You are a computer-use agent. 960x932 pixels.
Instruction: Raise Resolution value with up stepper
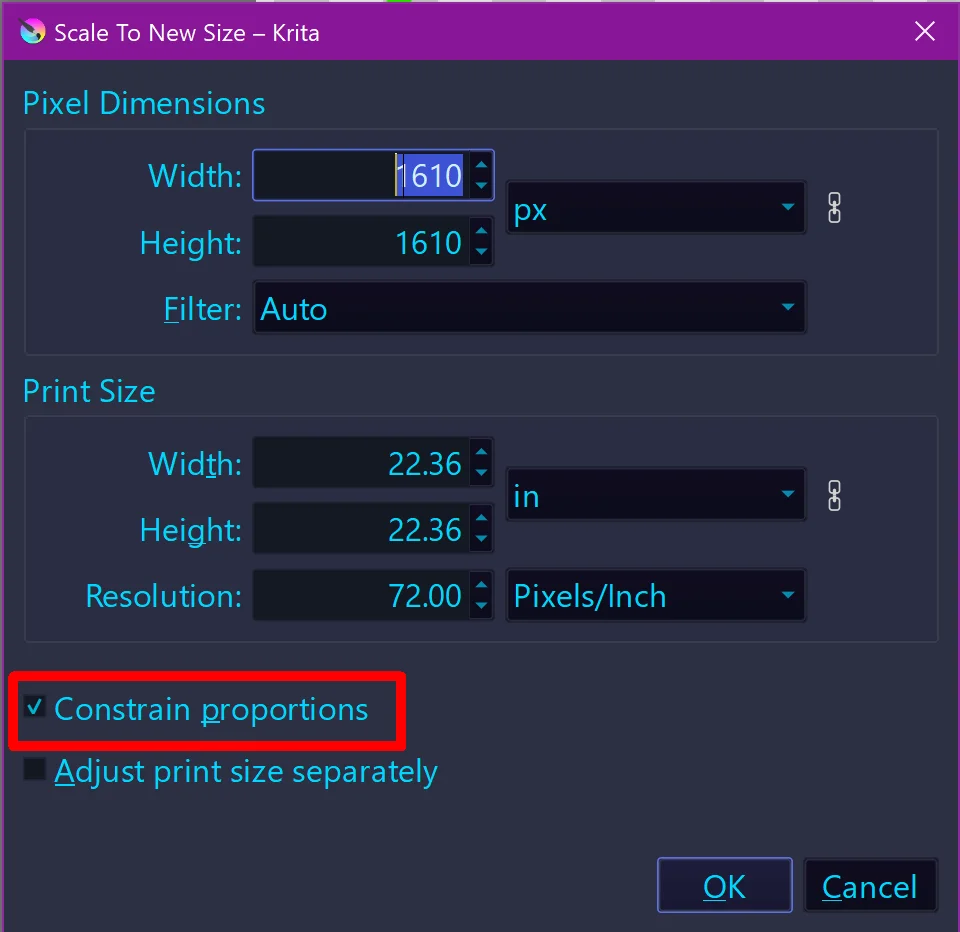coord(482,586)
